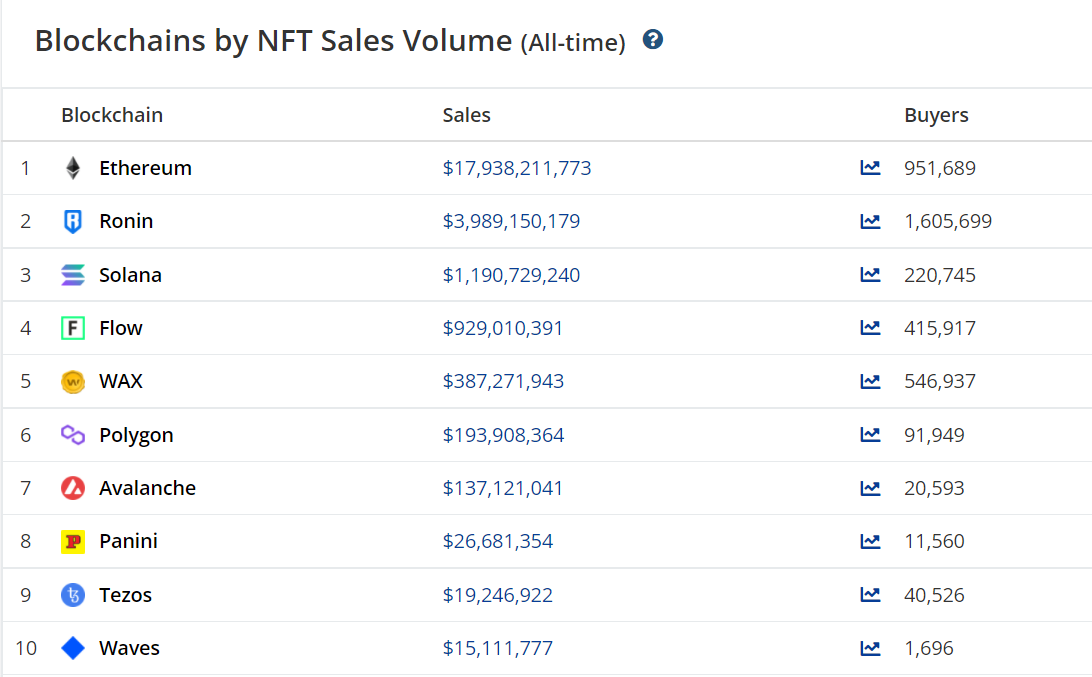Open the Tezos trend chart icon

pos(870,595)
